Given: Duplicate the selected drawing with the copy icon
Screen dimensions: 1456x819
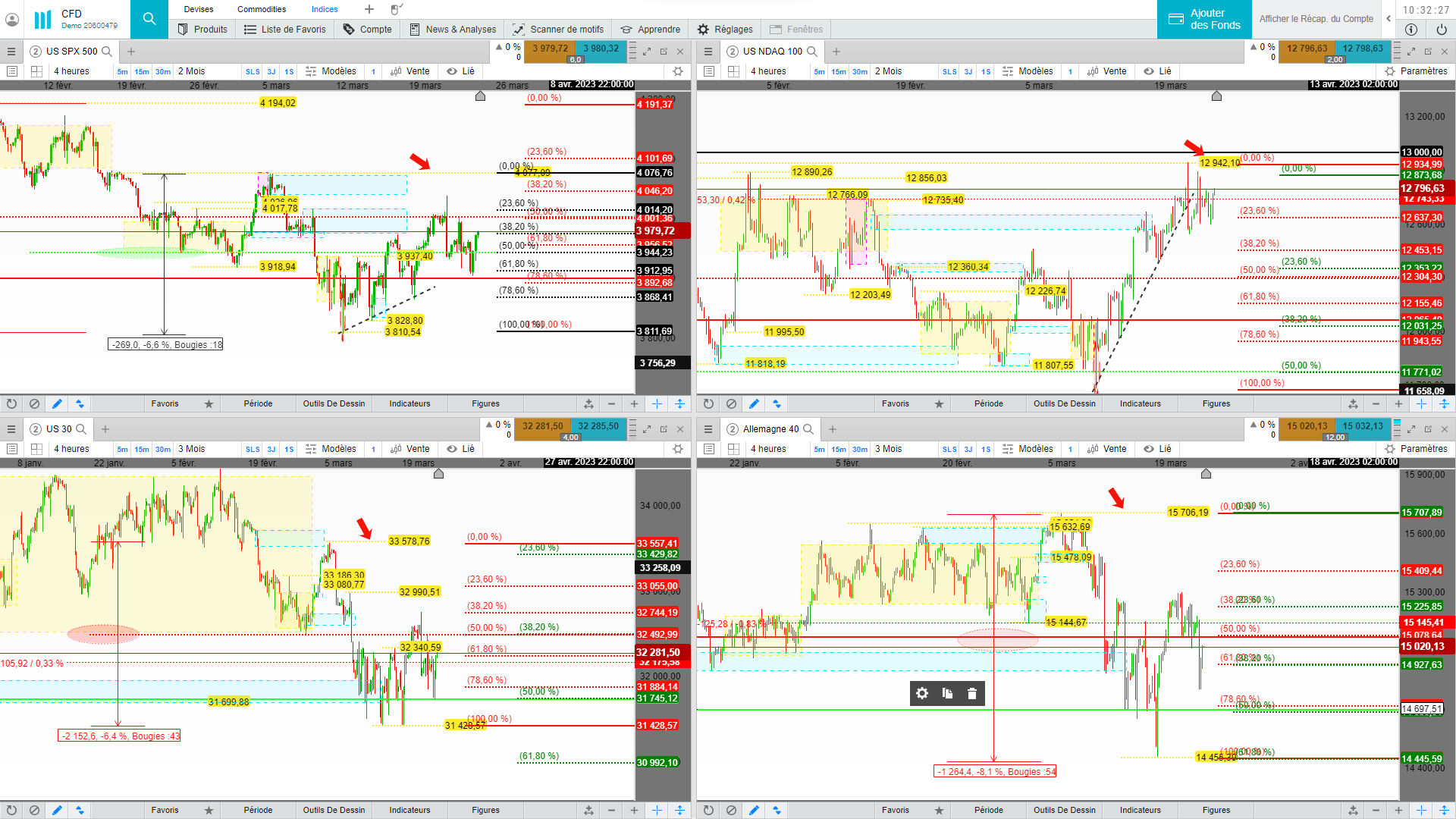Looking at the screenshot, I should click(x=947, y=693).
